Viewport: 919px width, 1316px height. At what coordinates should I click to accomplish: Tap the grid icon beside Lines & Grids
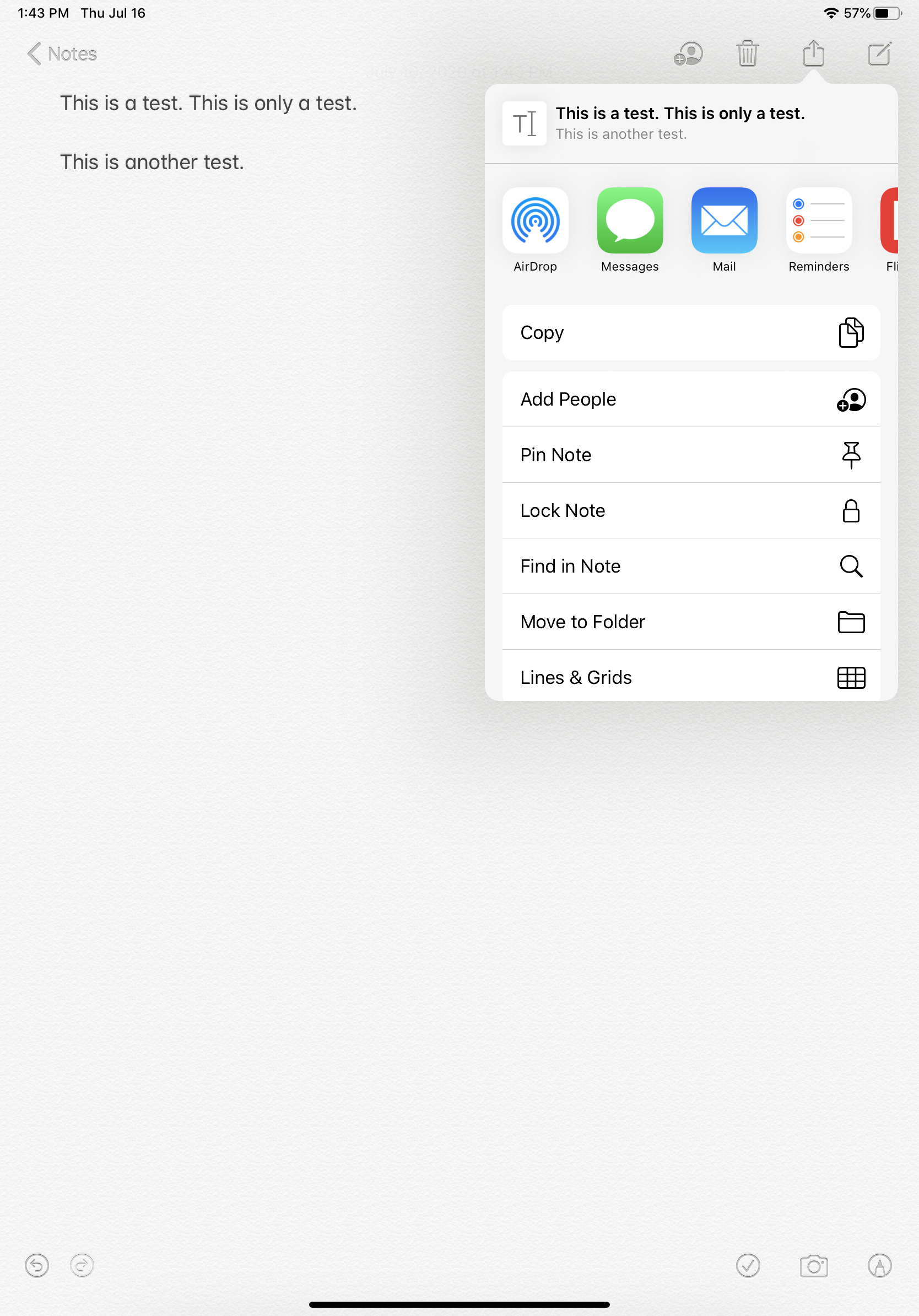coord(851,677)
